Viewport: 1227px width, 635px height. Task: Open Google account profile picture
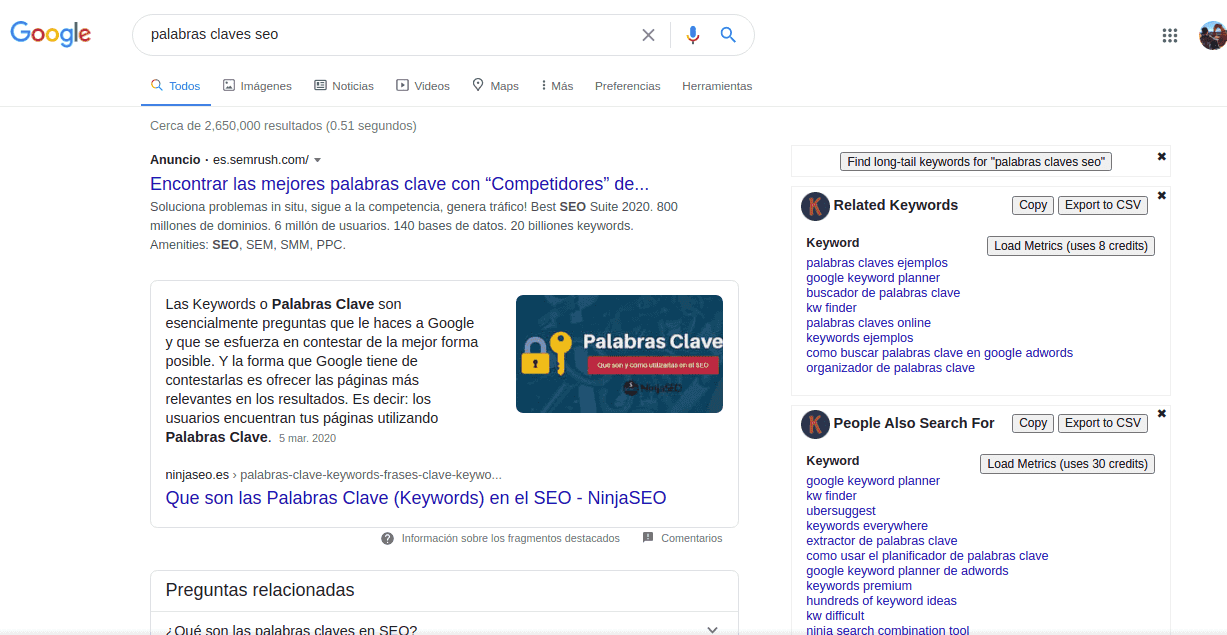[x=1212, y=35]
